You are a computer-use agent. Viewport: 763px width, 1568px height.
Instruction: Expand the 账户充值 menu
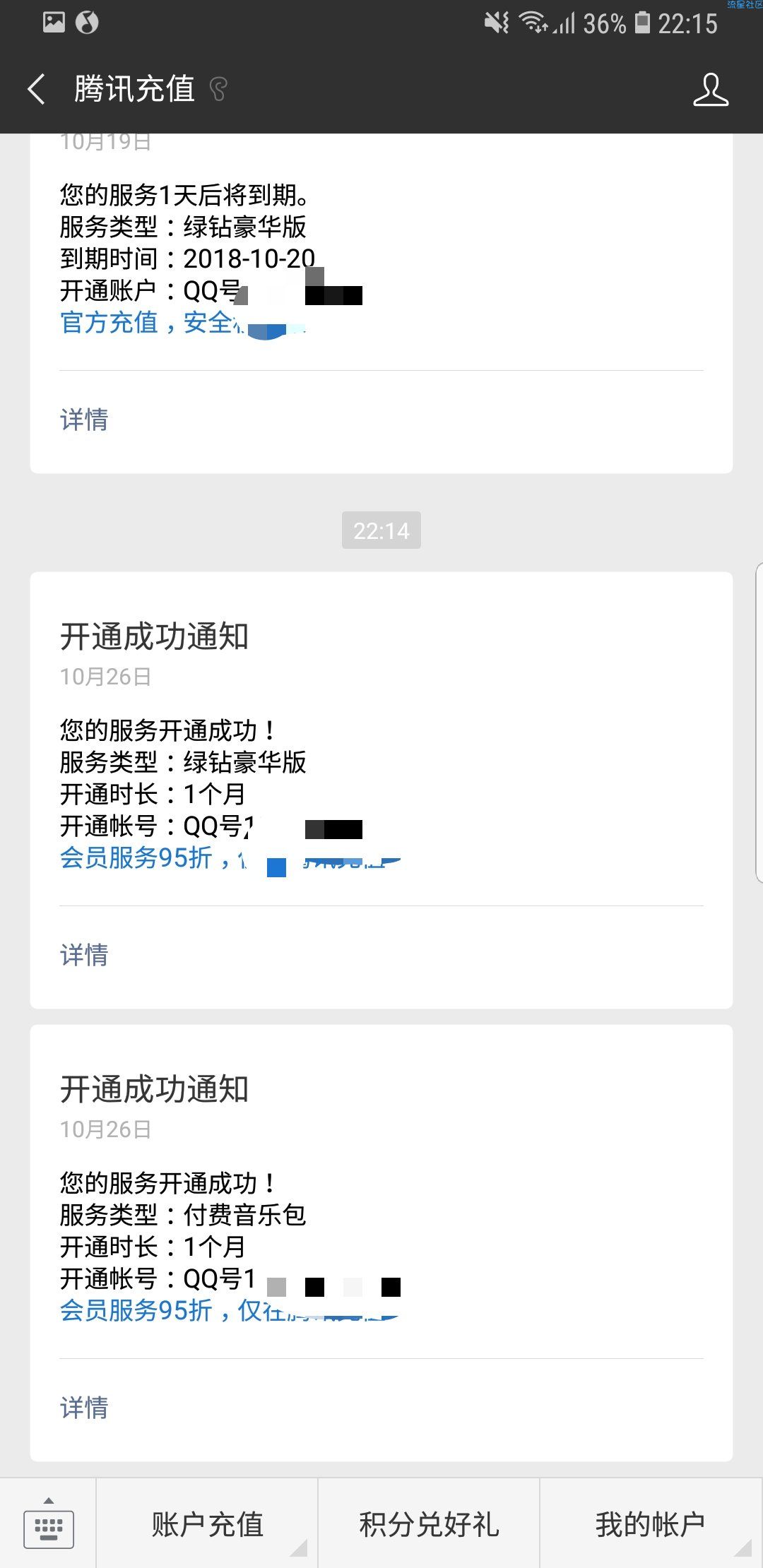(207, 1524)
